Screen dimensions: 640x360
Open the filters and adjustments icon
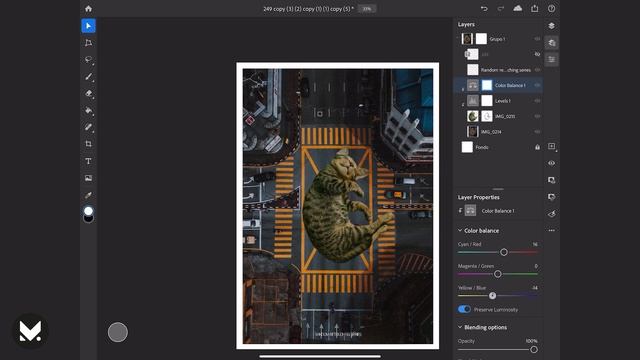(551, 213)
